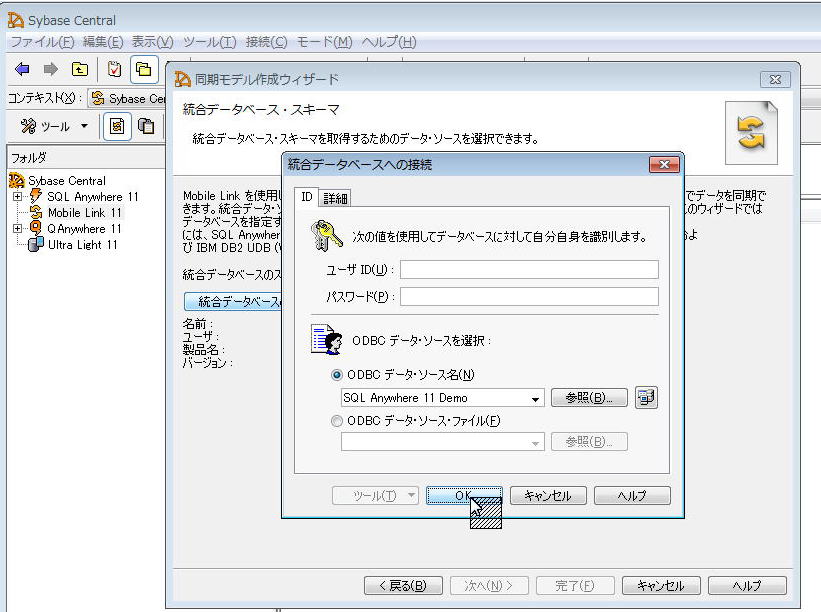Open the SQL Anywhere 11 Demo dropdown
Screen dimensions: 821x612
(536, 398)
